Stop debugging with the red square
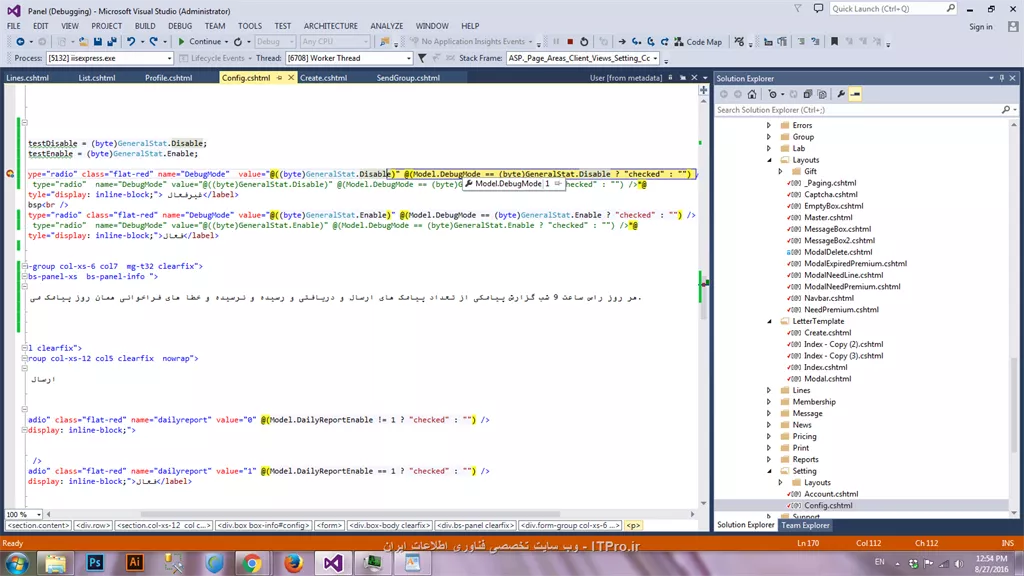 coord(570,42)
